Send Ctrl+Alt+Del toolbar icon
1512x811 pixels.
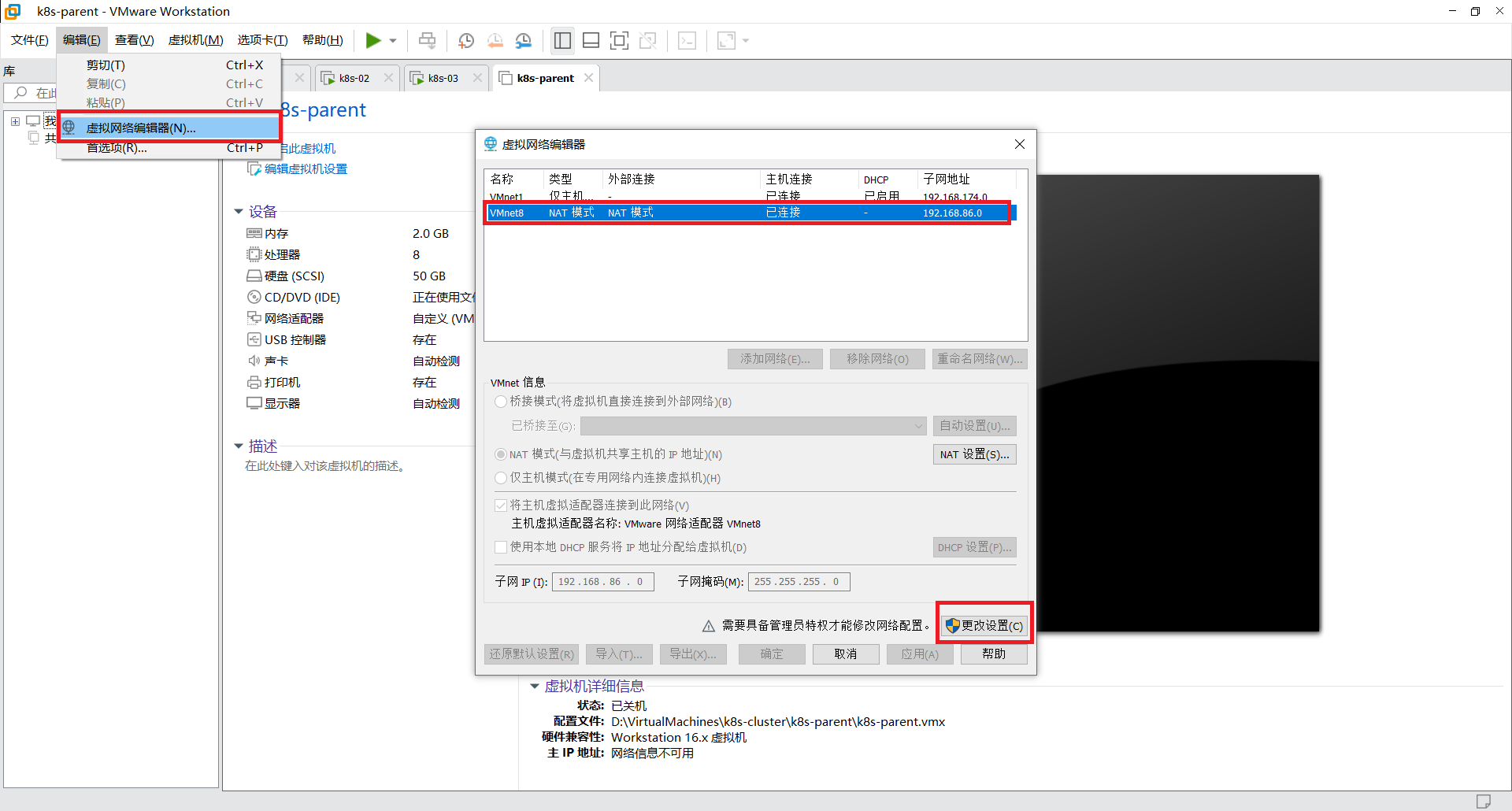coord(427,40)
